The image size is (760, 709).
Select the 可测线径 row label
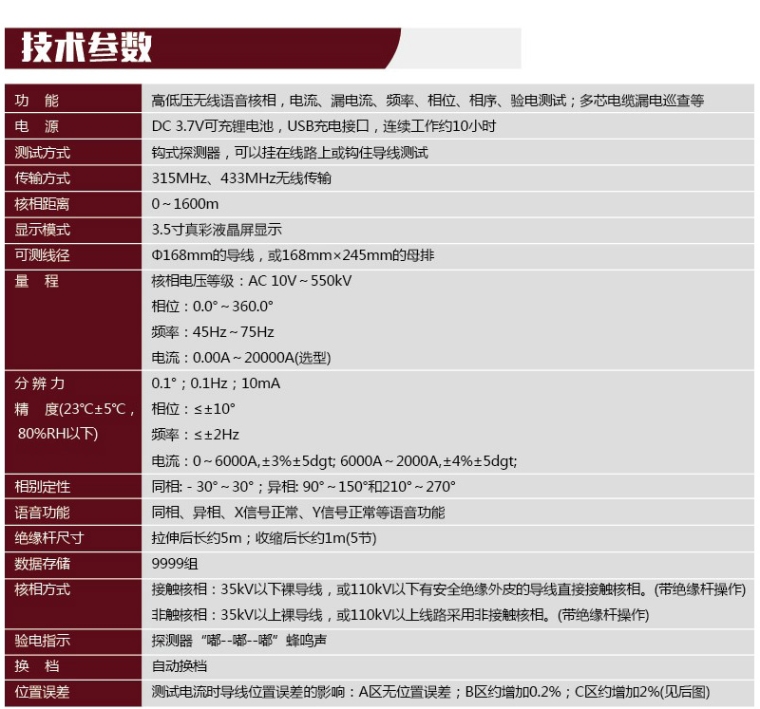tap(42, 255)
